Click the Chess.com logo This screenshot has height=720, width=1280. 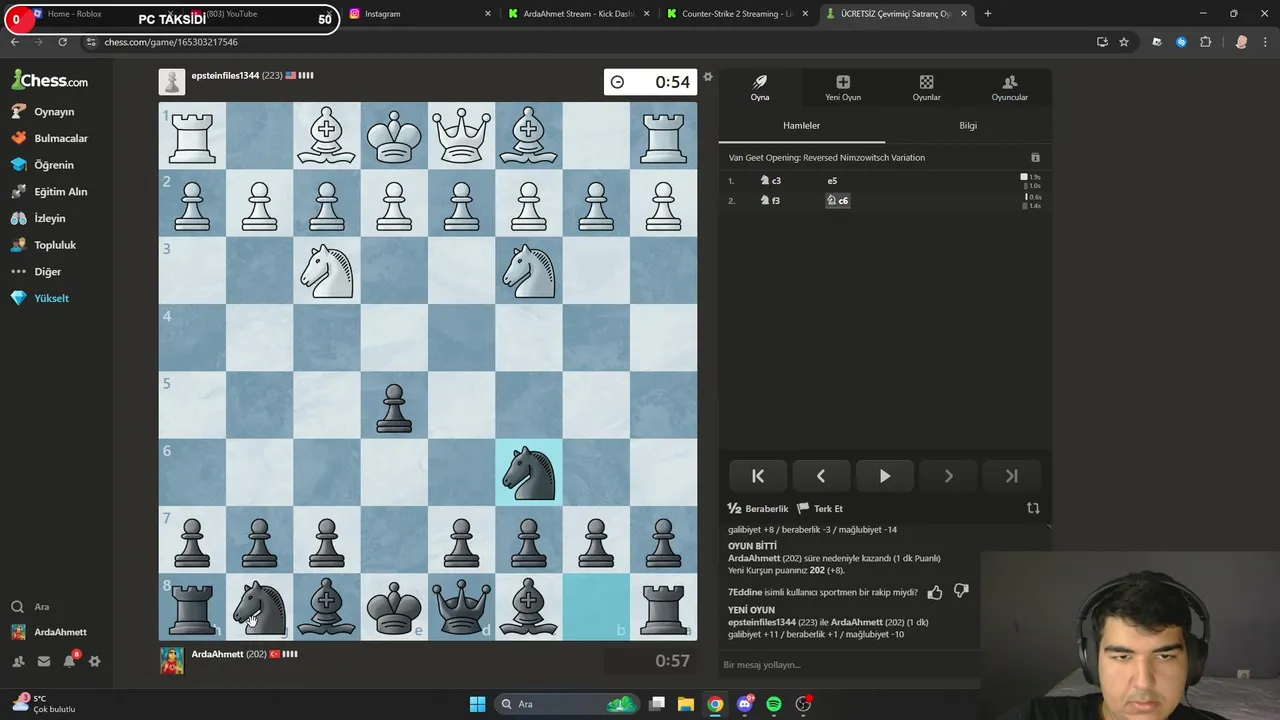click(50, 81)
